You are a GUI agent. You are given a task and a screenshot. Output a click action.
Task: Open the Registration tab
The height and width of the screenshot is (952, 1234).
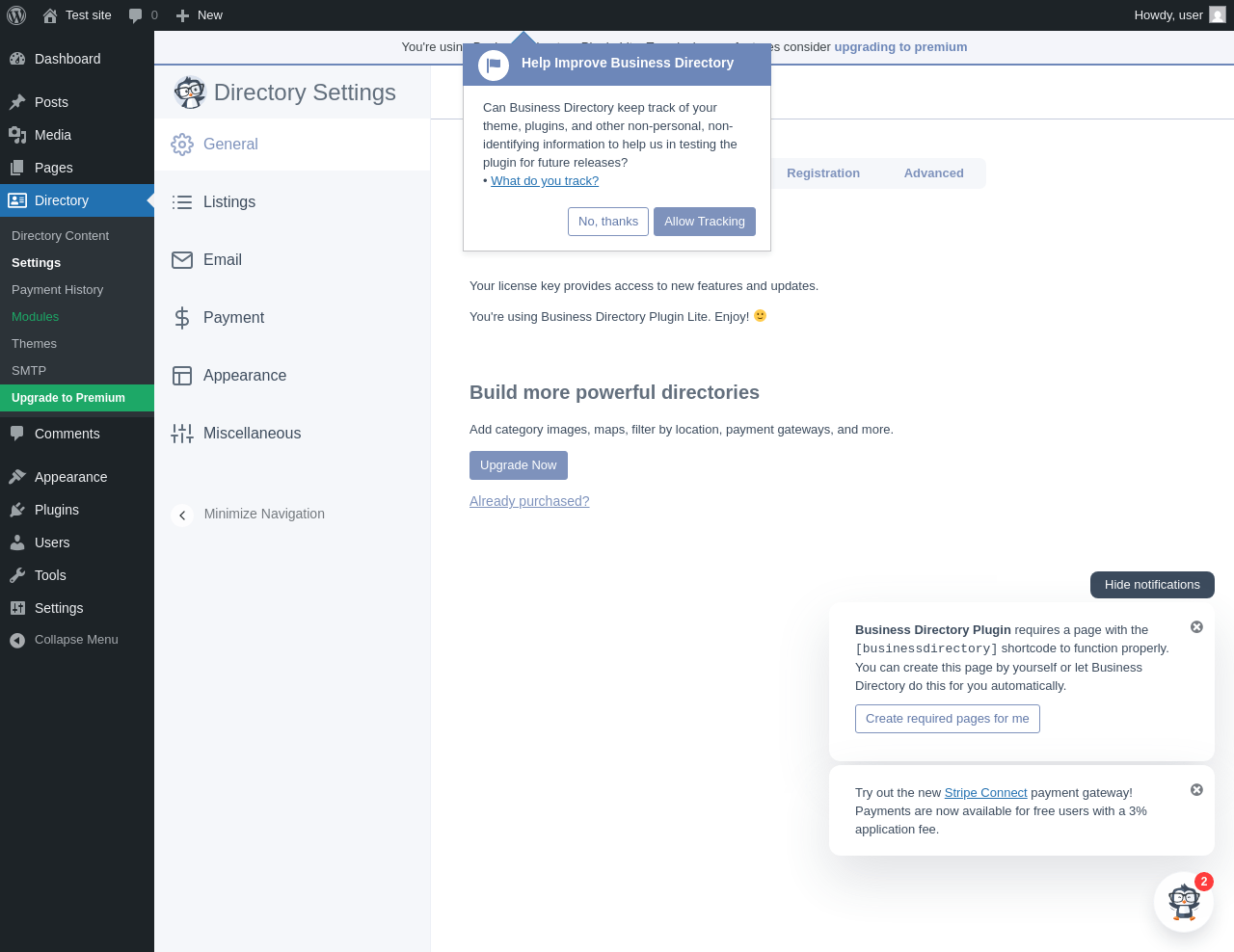pos(823,173)
